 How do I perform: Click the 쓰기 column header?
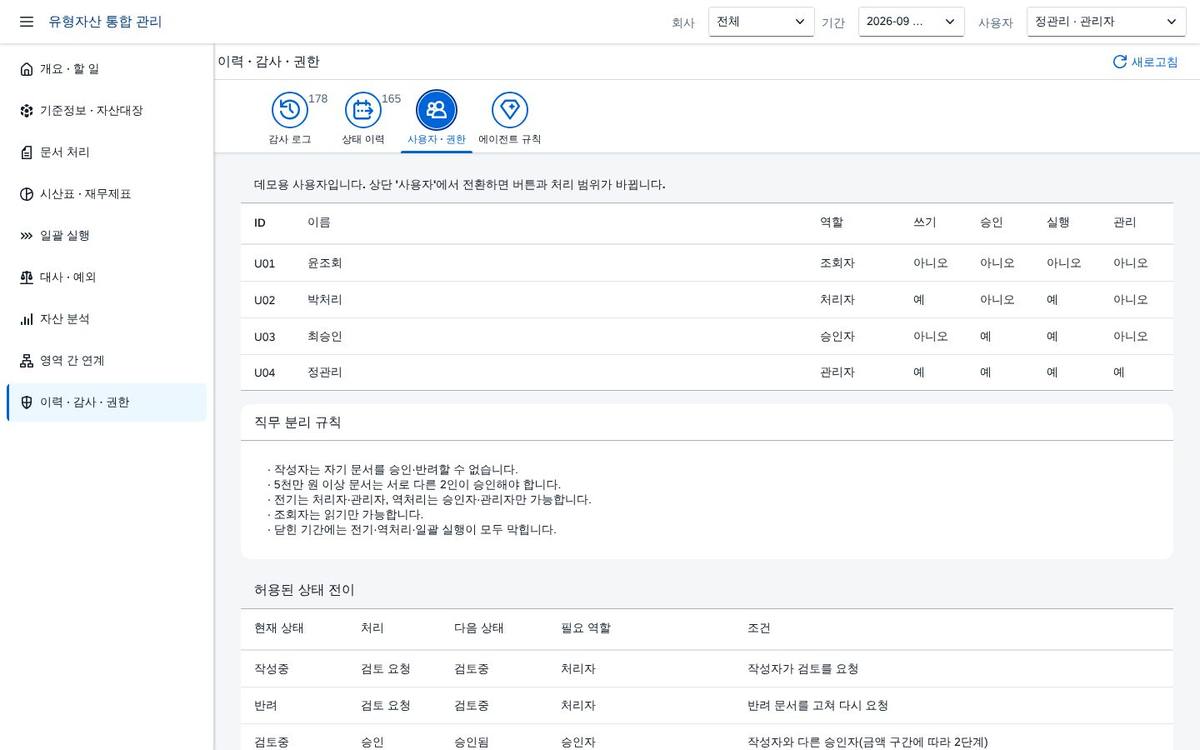click(925, 223)
